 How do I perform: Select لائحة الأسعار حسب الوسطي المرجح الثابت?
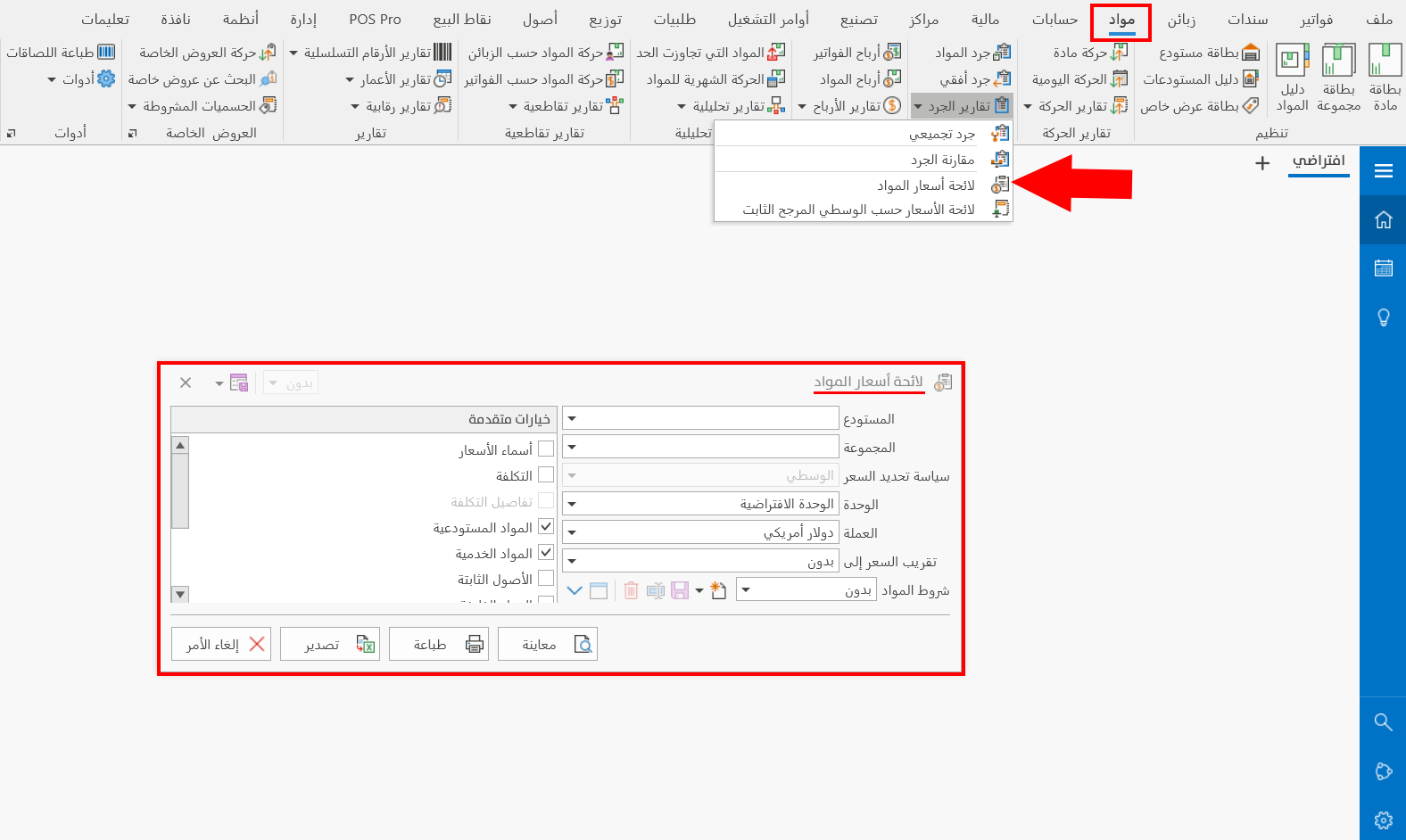point(864,210)
